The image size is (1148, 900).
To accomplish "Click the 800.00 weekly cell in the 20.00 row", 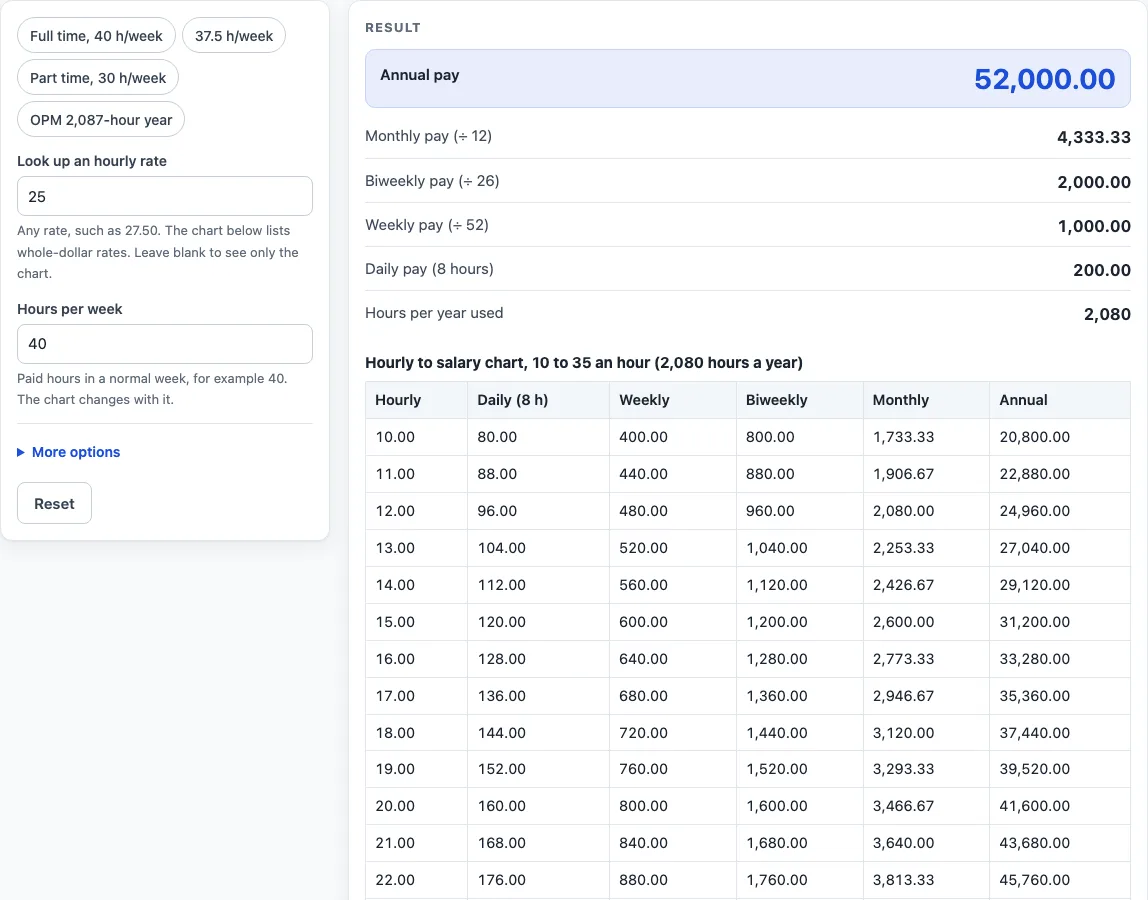I will coord(673,806).
